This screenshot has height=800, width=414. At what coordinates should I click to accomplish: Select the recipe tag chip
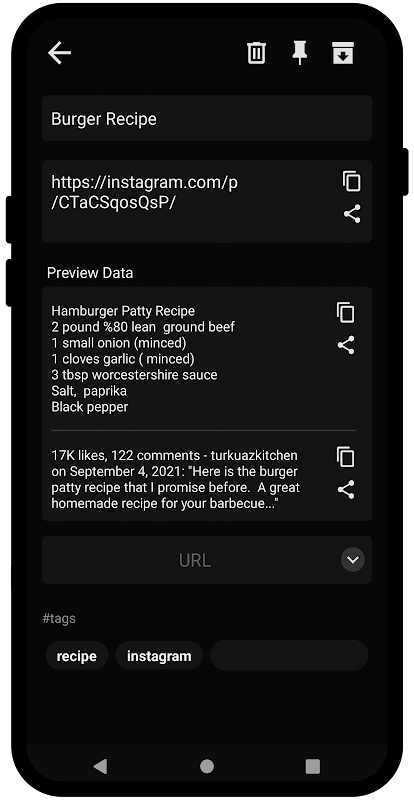pyautogui.click(x=77, y=656)
